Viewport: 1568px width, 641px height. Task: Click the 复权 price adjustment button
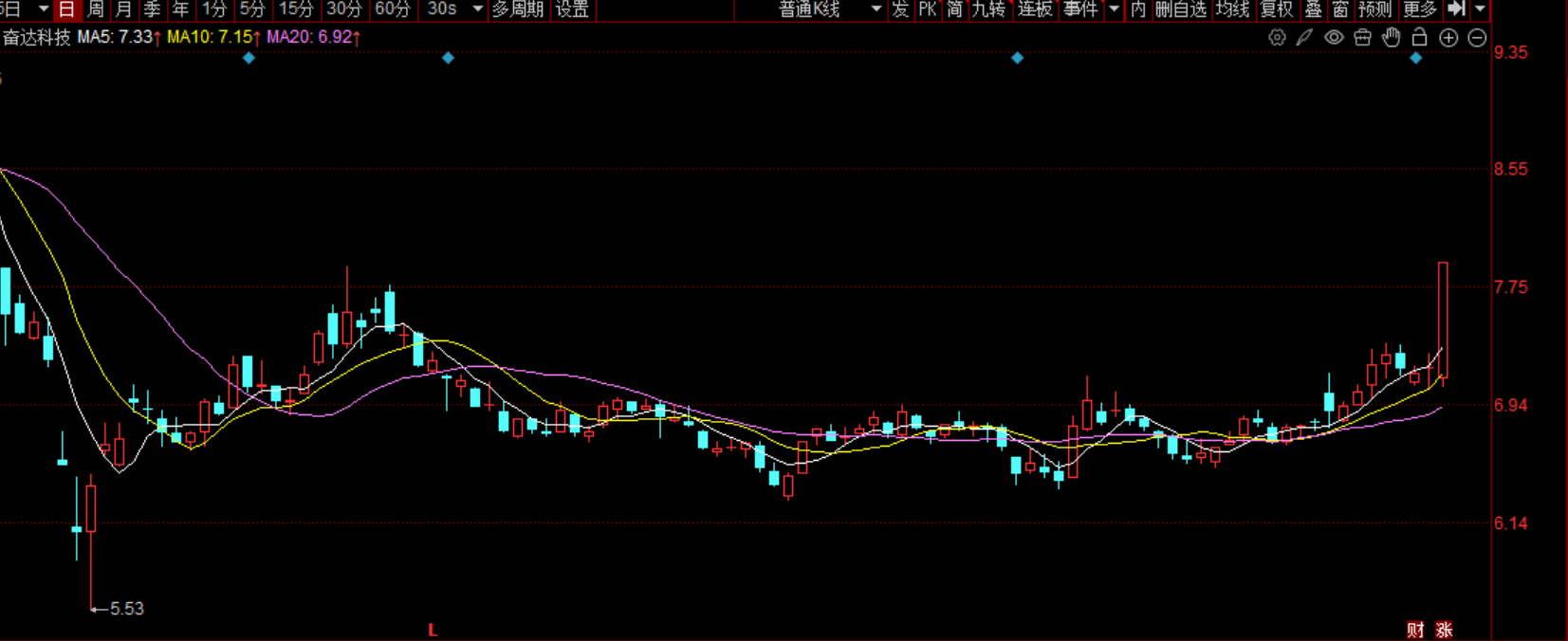pos(1277,9)
